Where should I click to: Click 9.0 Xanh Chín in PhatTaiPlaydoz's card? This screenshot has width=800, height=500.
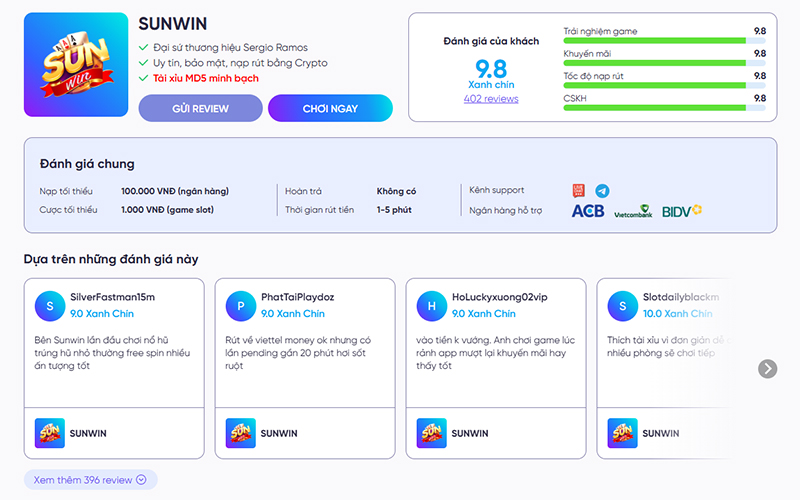(293, 313)
